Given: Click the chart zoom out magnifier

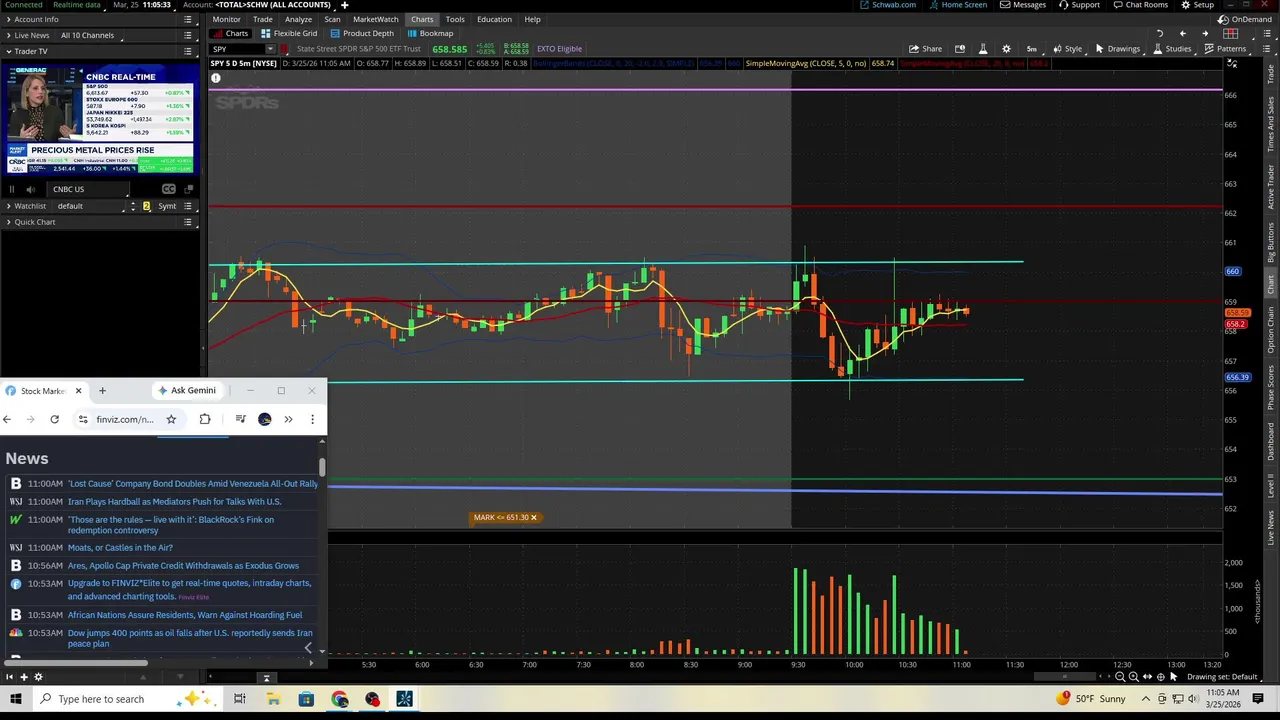Looking at the screenshot, I should [x=1120, y=677].
